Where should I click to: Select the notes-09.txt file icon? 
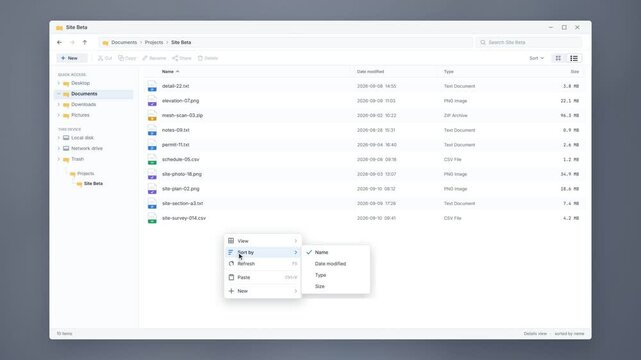pos(152,130)
